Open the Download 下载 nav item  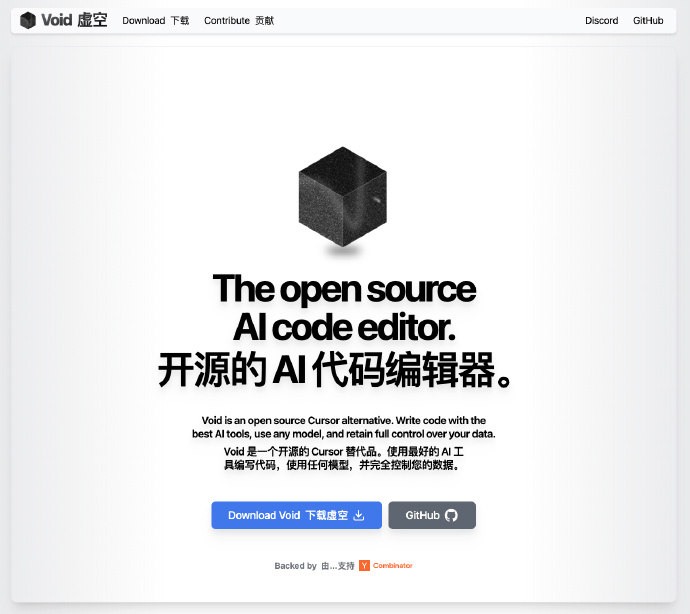tap(156, 21)
